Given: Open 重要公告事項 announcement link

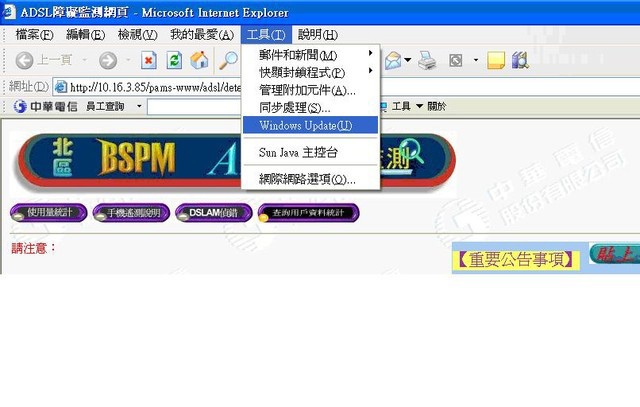Looking at the screenshot, I should [x=516, y=259].
